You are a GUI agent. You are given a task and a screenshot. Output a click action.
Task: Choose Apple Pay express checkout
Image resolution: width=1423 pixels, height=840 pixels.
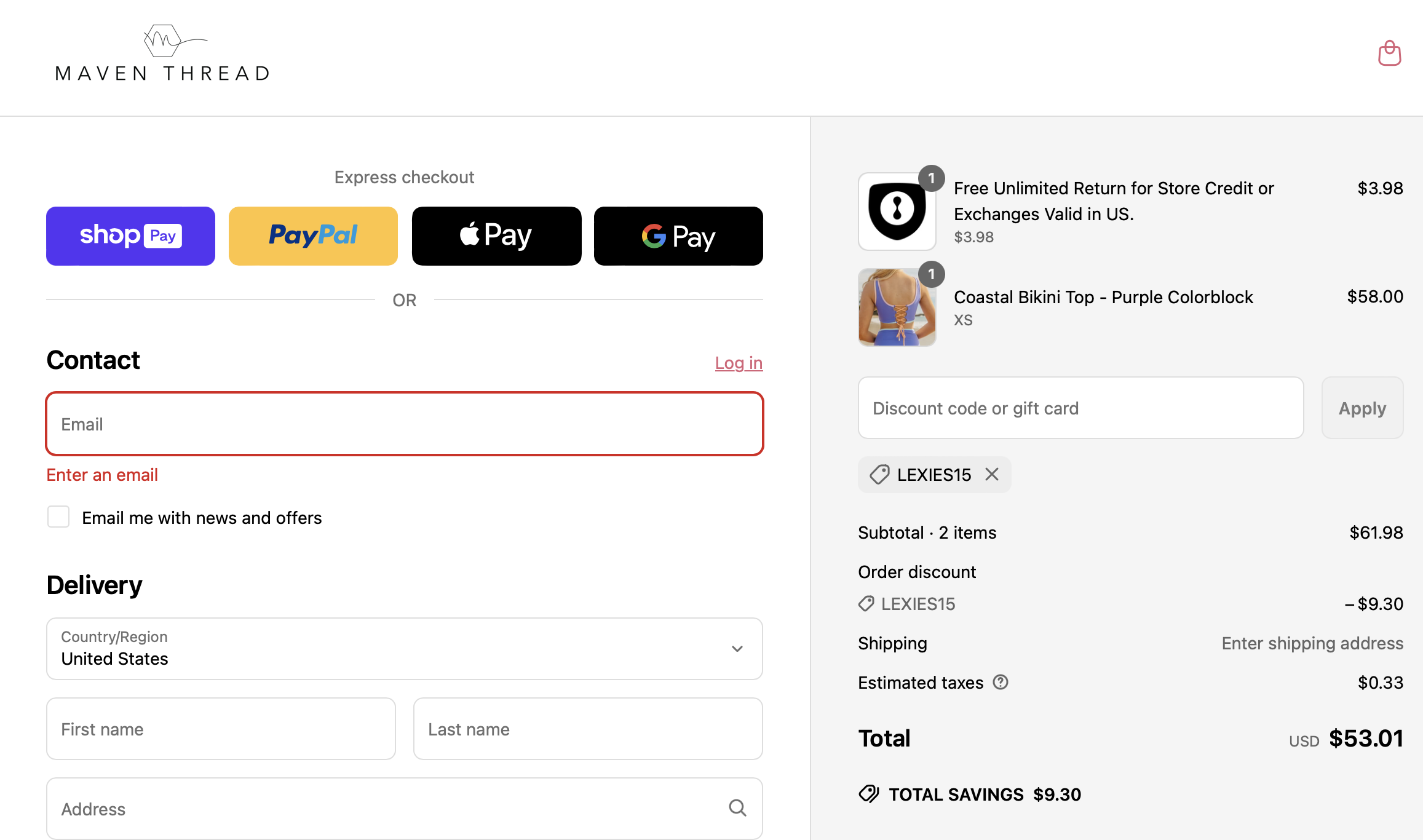click(496, 236)
